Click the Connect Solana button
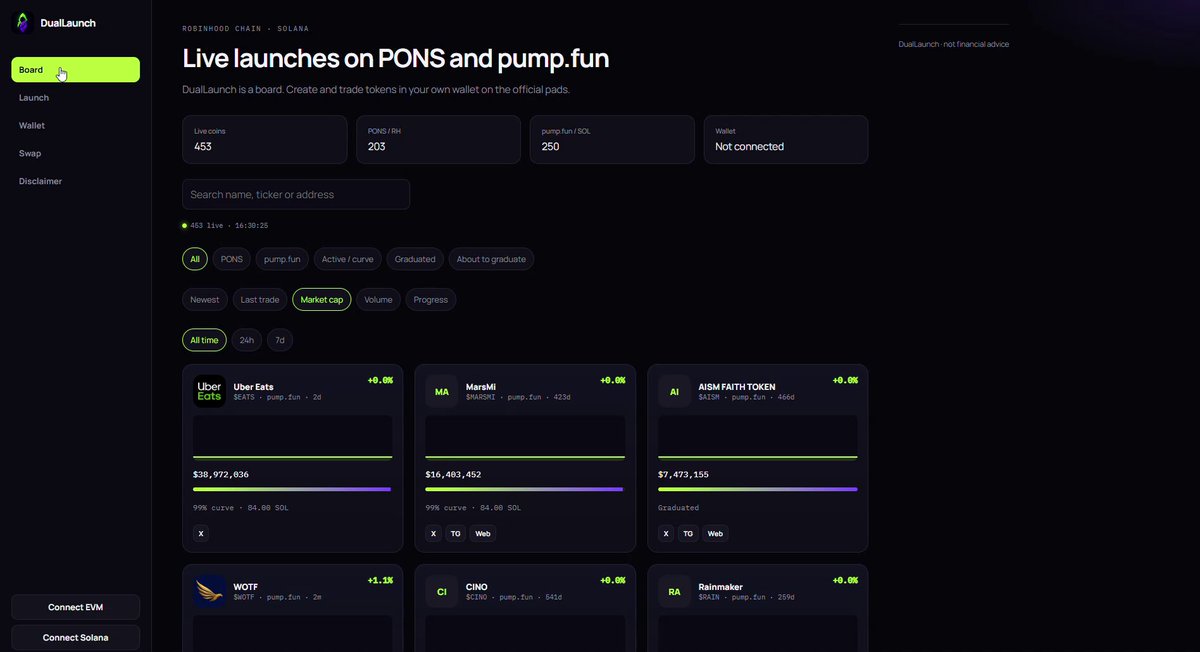The image size is (1200, 652). pos(76,637)
